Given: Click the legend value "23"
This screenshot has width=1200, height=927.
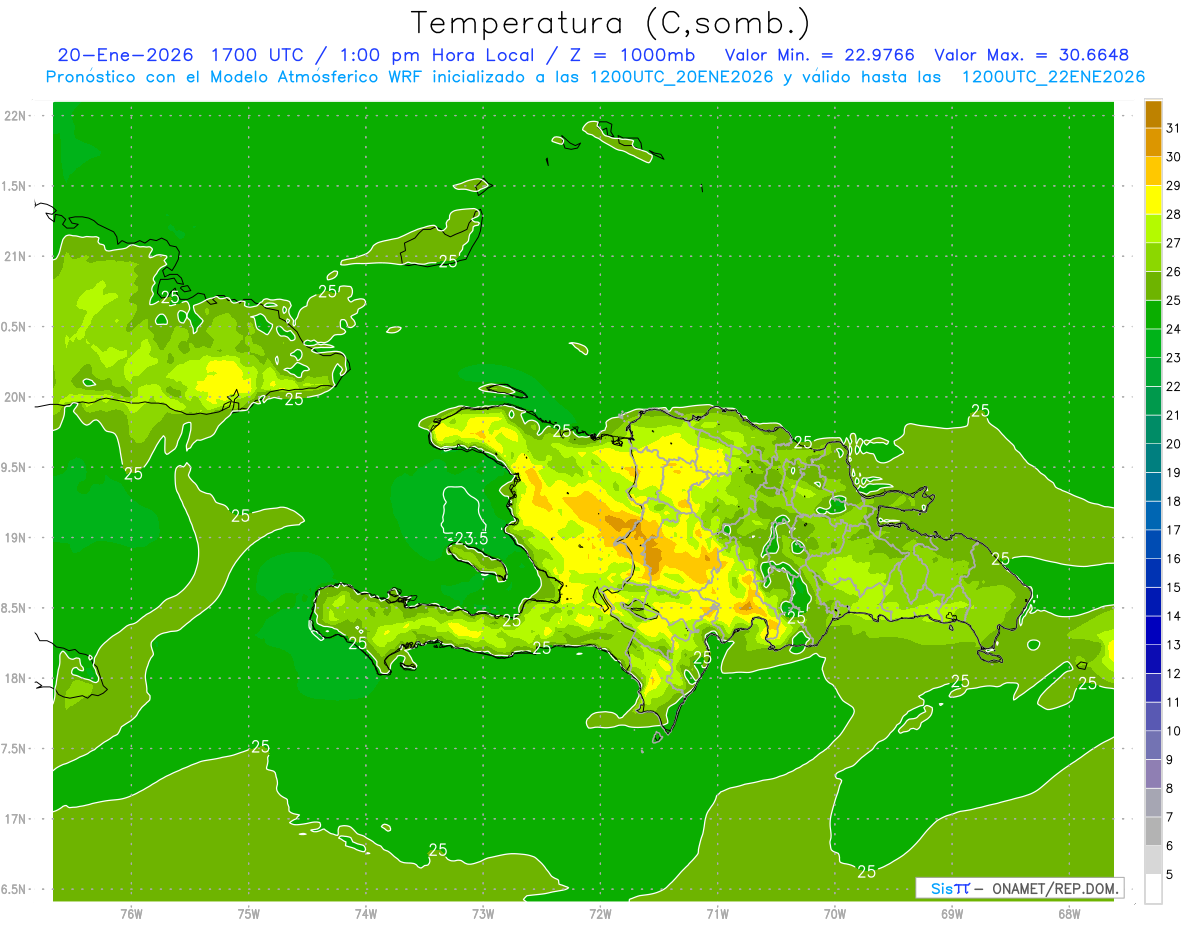Looking at the screenshot, I should (x=1174, y=358).
